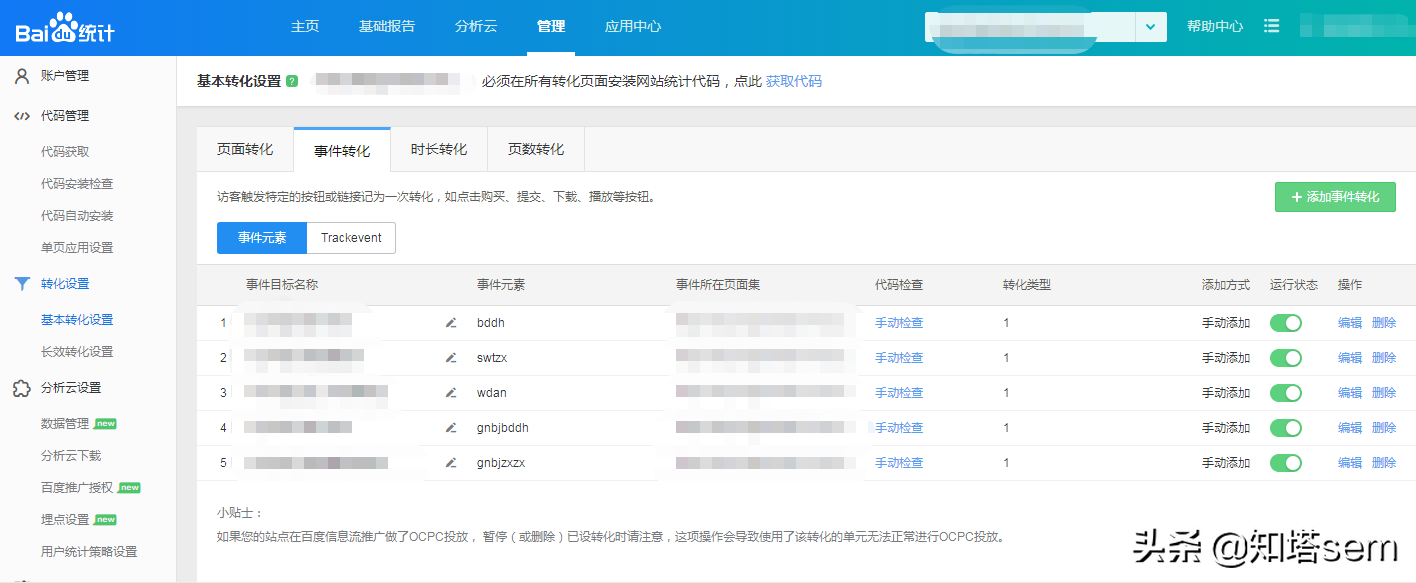Click the 添加事件转化 button
1416x583 pixels.
tap(1335, 197)
